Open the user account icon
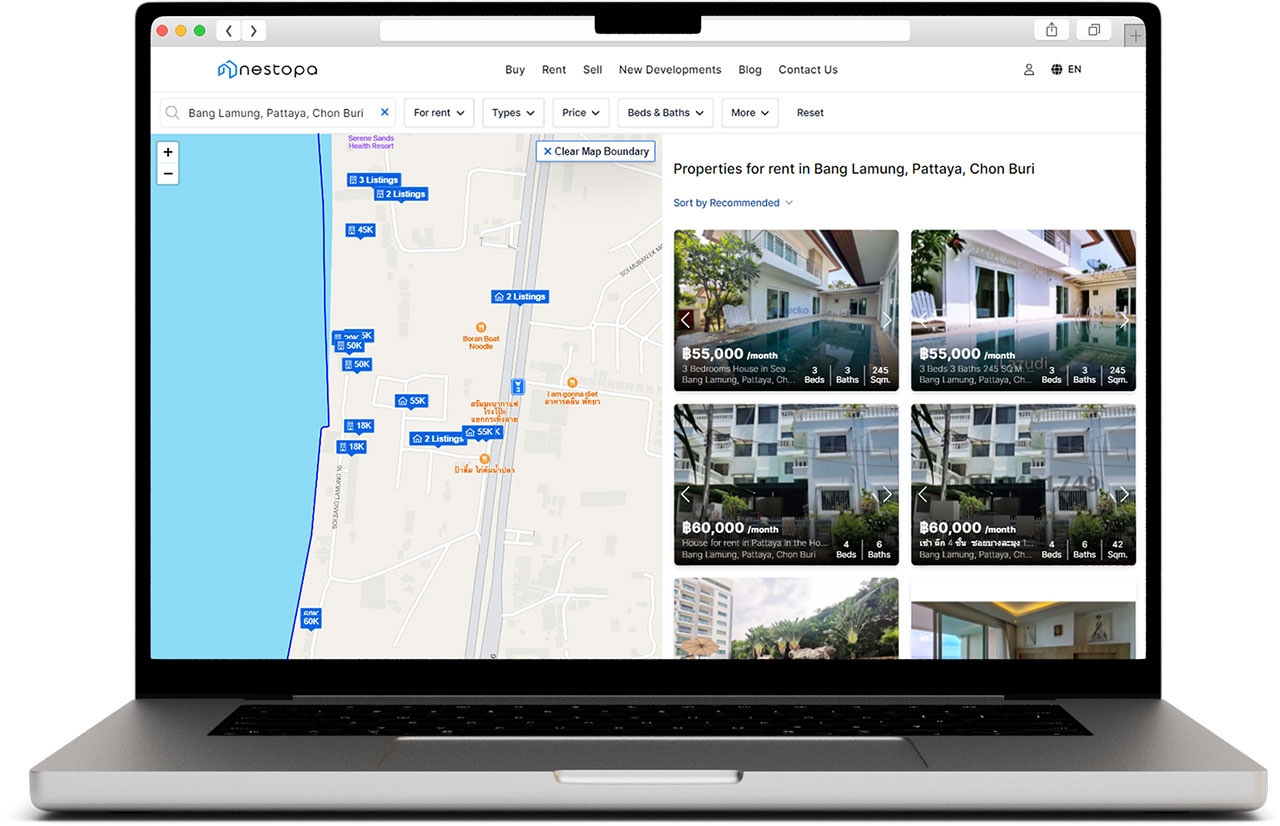1280x826 pixels. click(x=1029, y=70)
